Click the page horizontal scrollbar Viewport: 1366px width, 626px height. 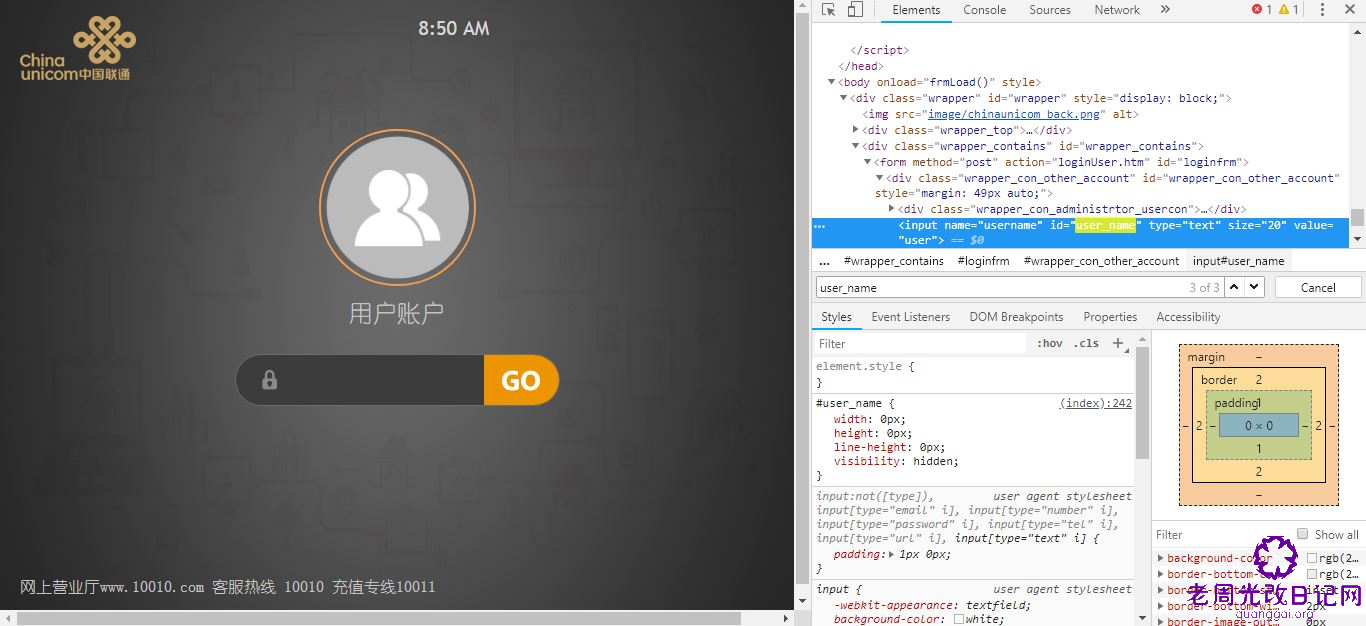397,619
